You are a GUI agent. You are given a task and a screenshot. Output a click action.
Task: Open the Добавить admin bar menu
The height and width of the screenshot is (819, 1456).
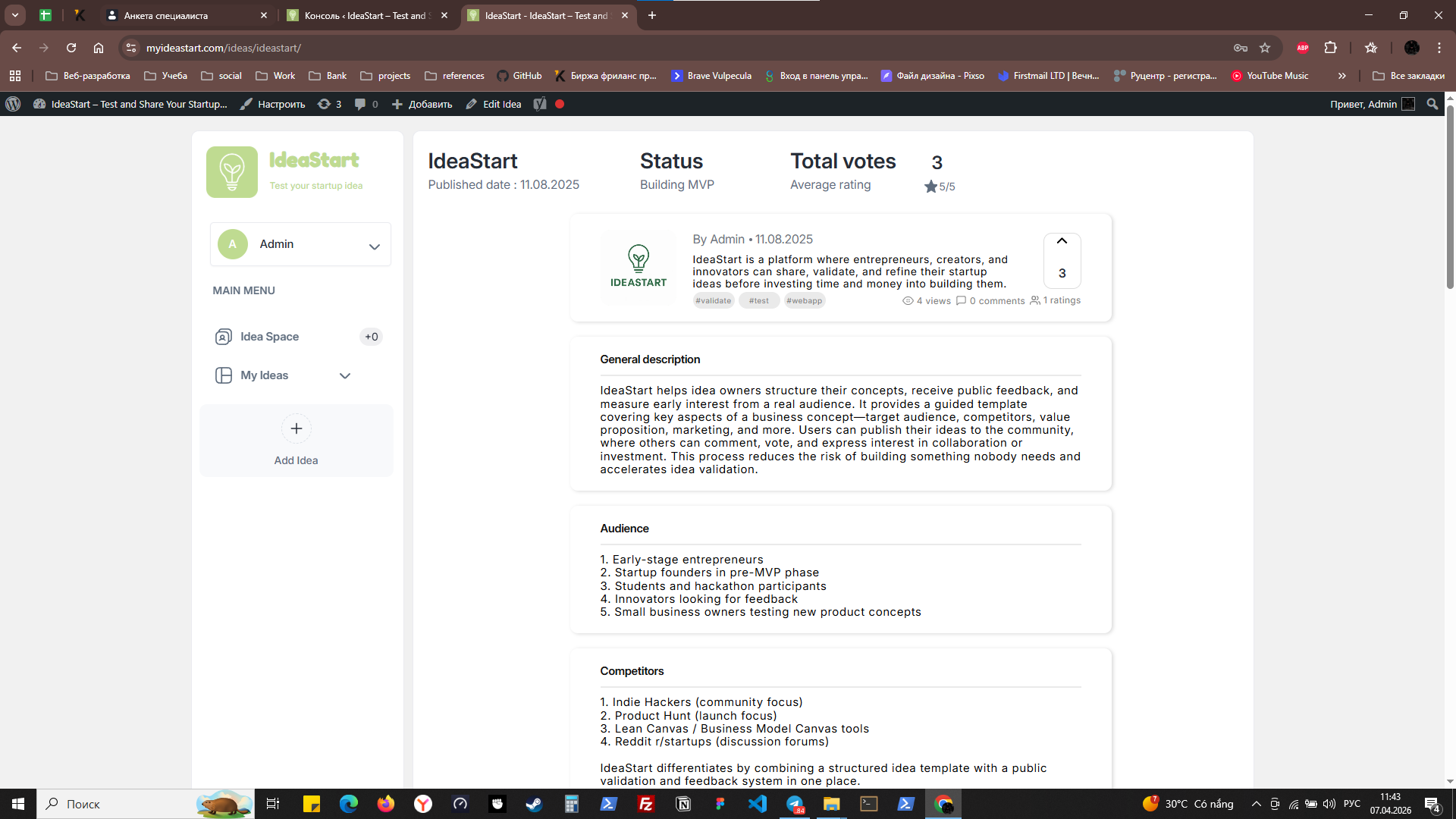(x=422, y=104)
